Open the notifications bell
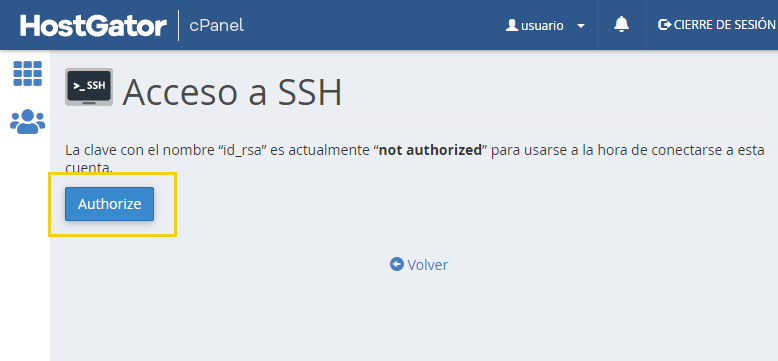Image resolution: width=778 pixels, height=361 pixels. [x=621, y=24]
